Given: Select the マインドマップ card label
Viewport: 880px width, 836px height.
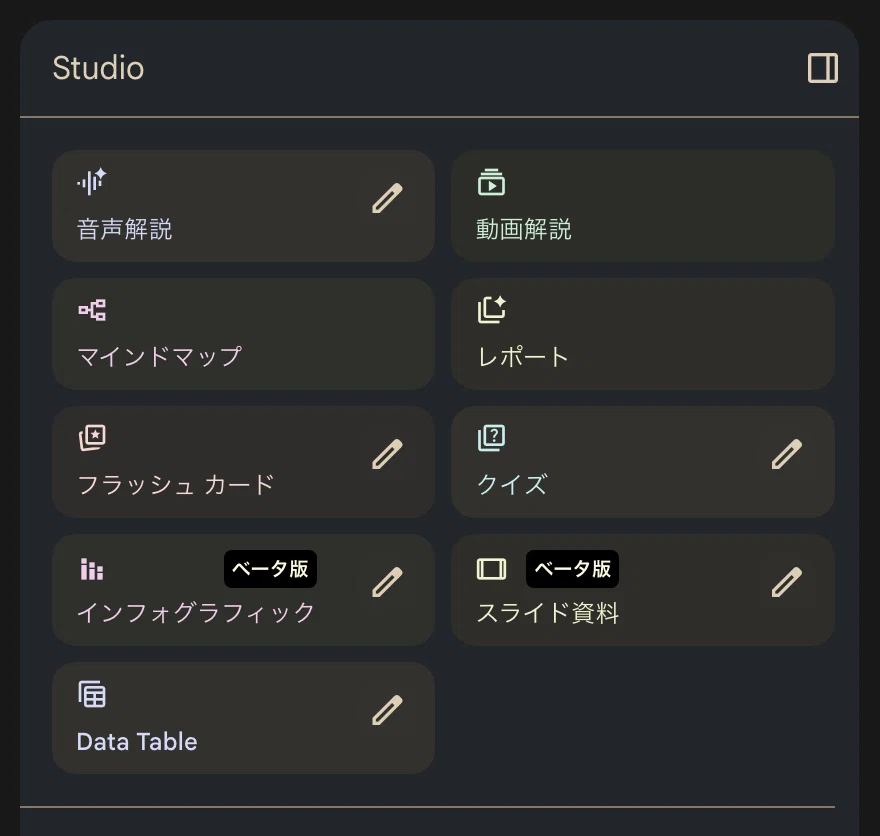Looking at the screenshot, I should point(159,357).
